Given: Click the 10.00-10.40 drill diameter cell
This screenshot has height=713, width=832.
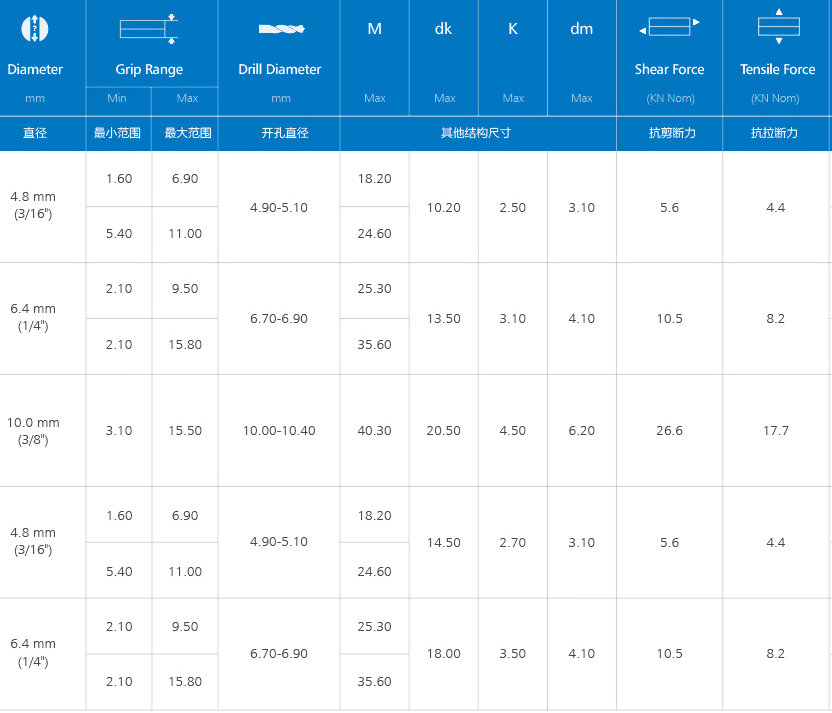Looking at the screenshot, I should [x=279, y=431].
